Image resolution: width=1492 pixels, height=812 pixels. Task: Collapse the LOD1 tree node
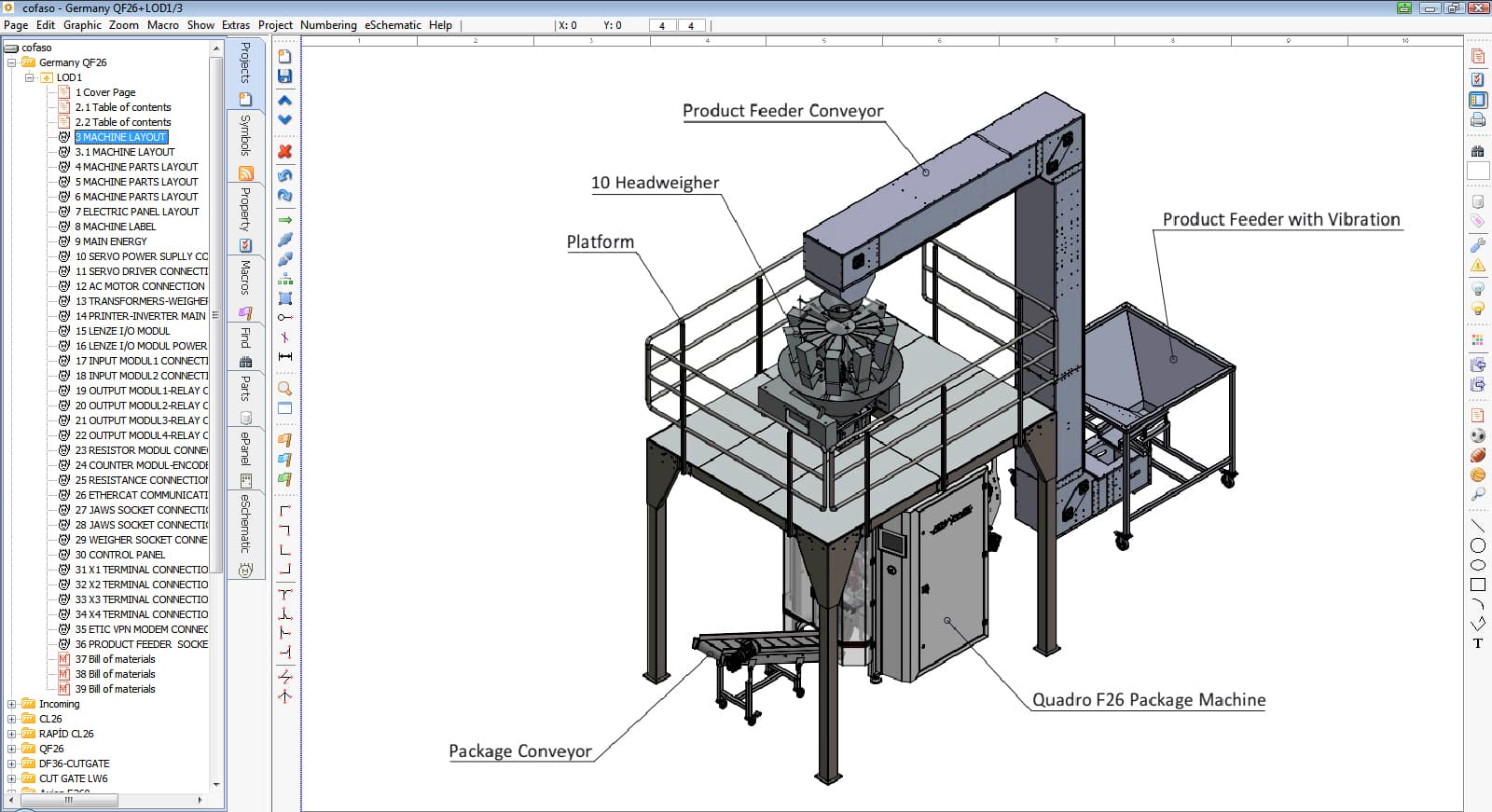pos(30,77)
